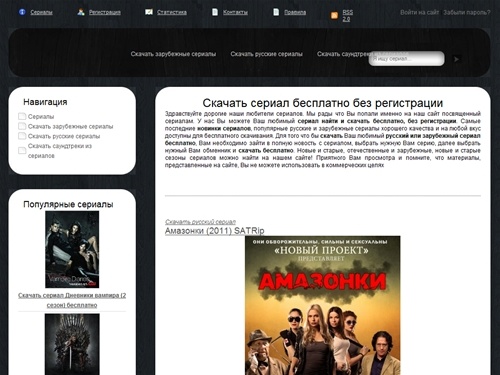
Task: Click the page icon beside Правила
Action: [x=276, y=12]
